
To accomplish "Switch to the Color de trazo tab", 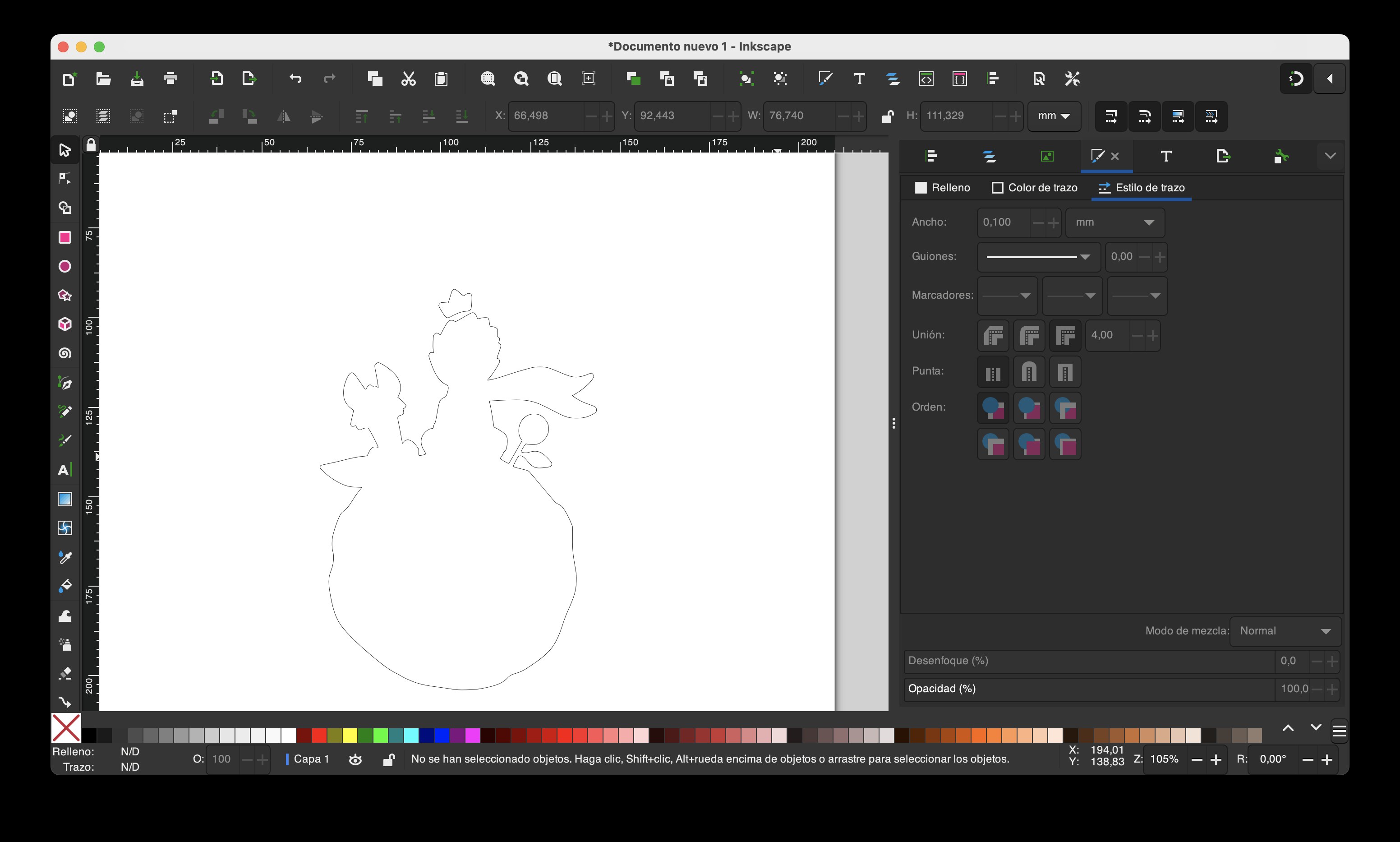I will 1035,188.
